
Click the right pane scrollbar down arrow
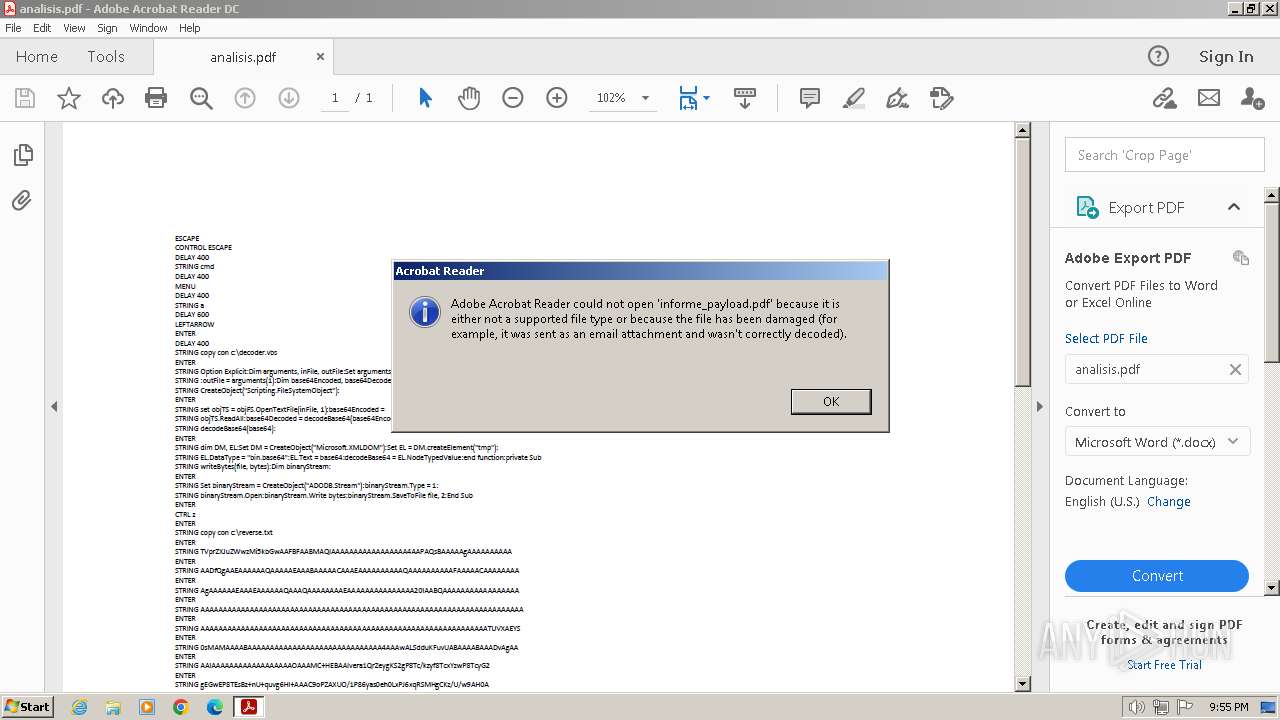(1272, 588)
